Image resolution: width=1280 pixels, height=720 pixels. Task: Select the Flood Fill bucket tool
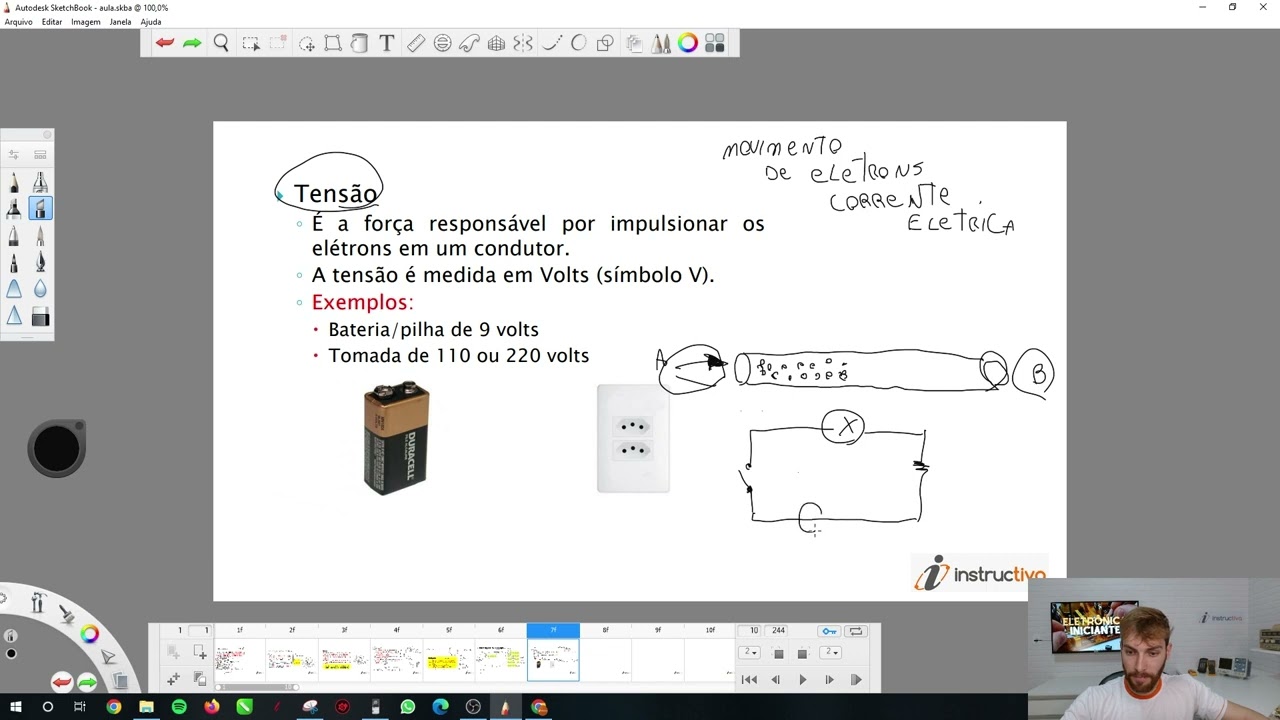click(359, 43)
